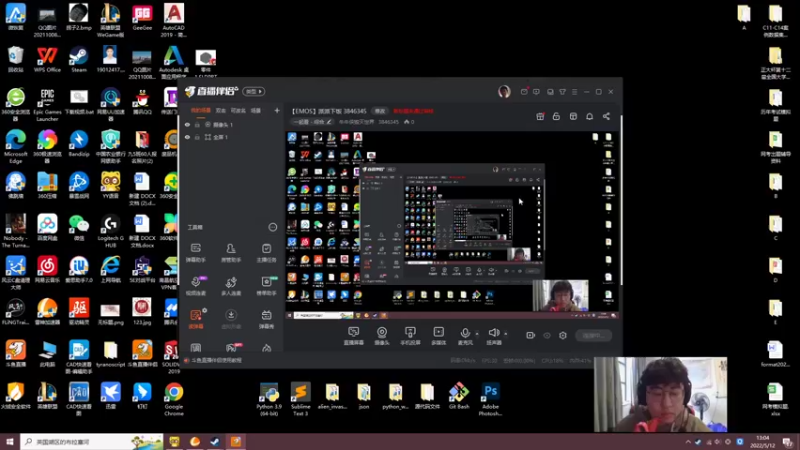Image resolution: width=800 pixels, height=450 pixels.
Task: Open Git Bash desktop shortcut
Action: pyautogui.click(x=459, y=395)
